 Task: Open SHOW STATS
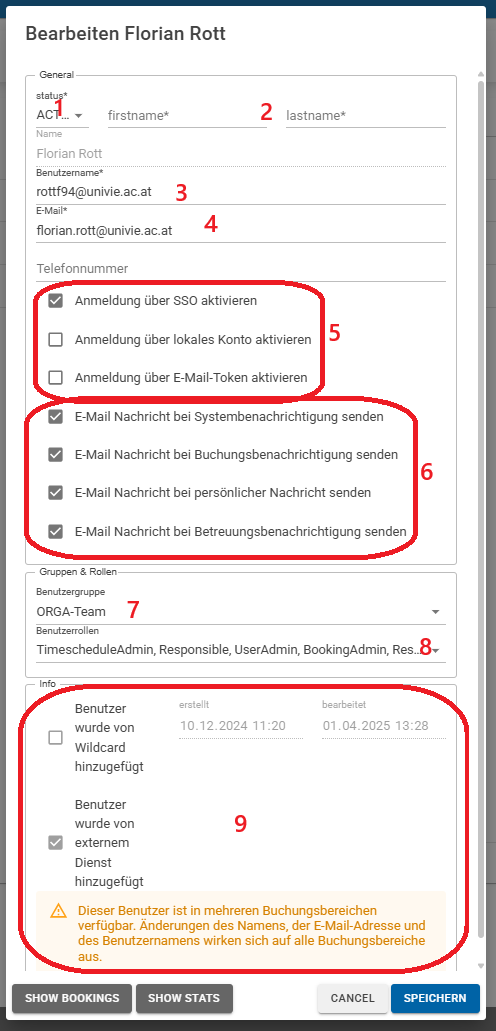click(184, 998)
